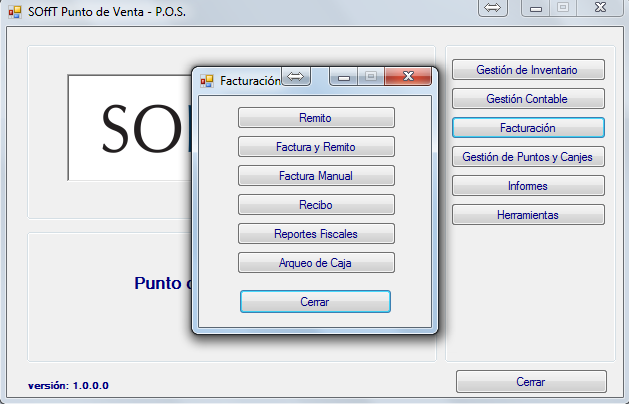
Task: Launch Reportes Fiscales
Action: pyautogui.click(x=316, y=234)
